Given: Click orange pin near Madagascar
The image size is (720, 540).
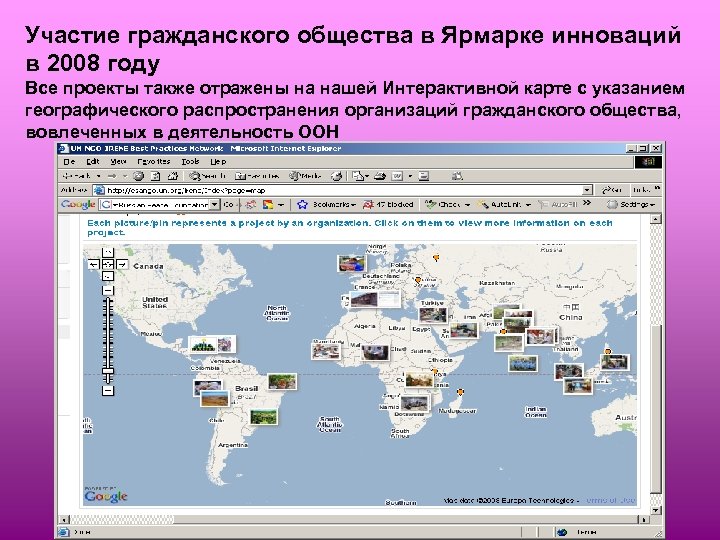Looking at the screenshot, I should tap(460, 392).
